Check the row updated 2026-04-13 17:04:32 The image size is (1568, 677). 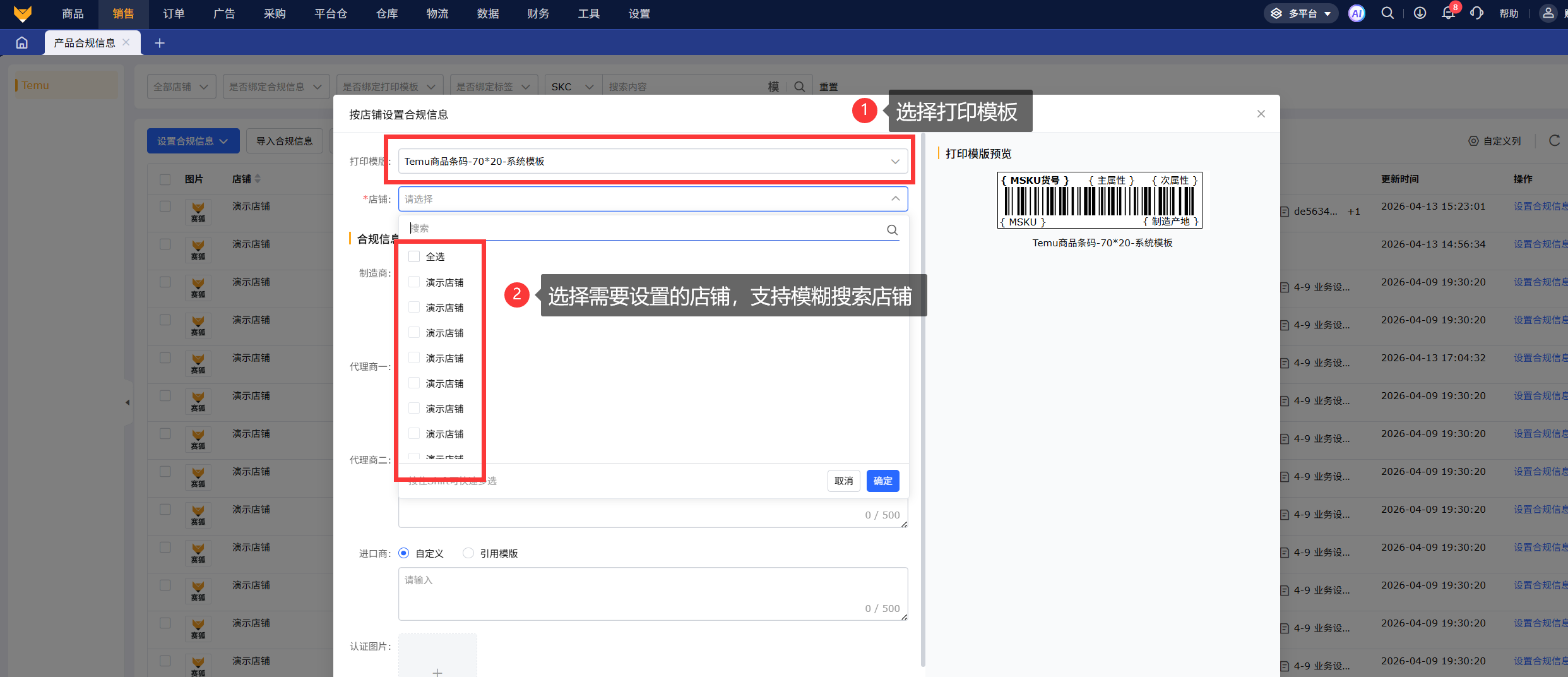point(165,358)
